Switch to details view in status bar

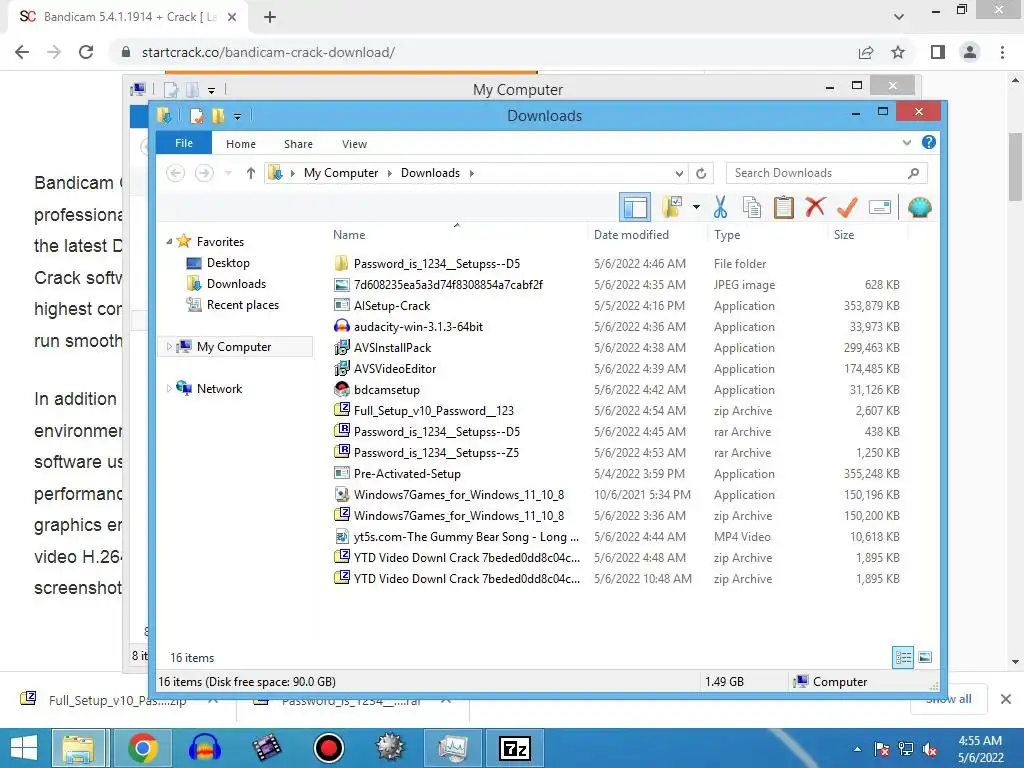coord(903,657)
